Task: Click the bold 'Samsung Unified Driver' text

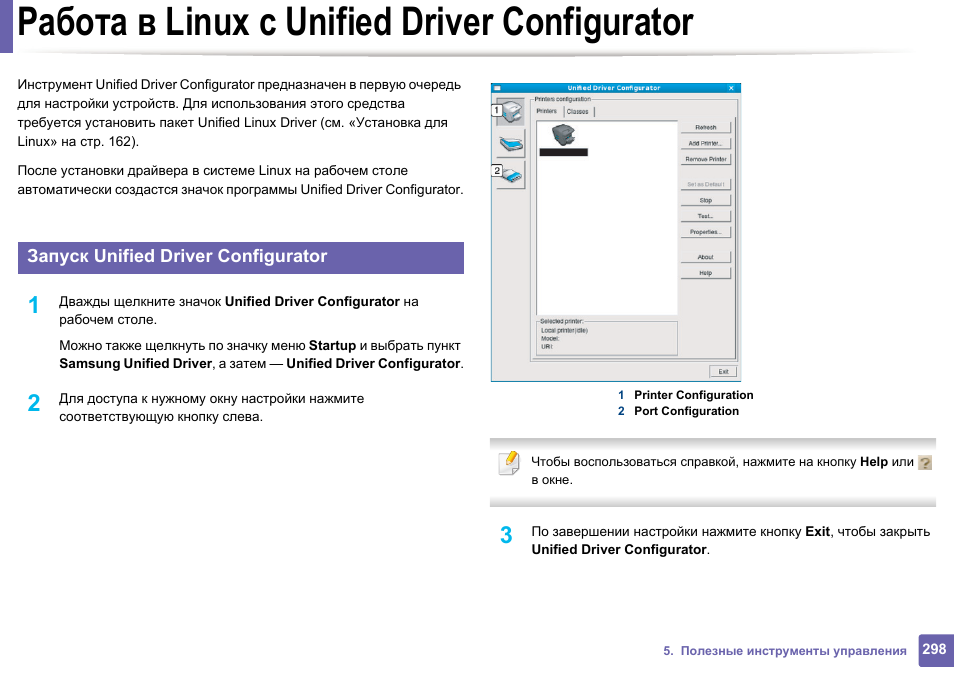Action: pos(135,363)
